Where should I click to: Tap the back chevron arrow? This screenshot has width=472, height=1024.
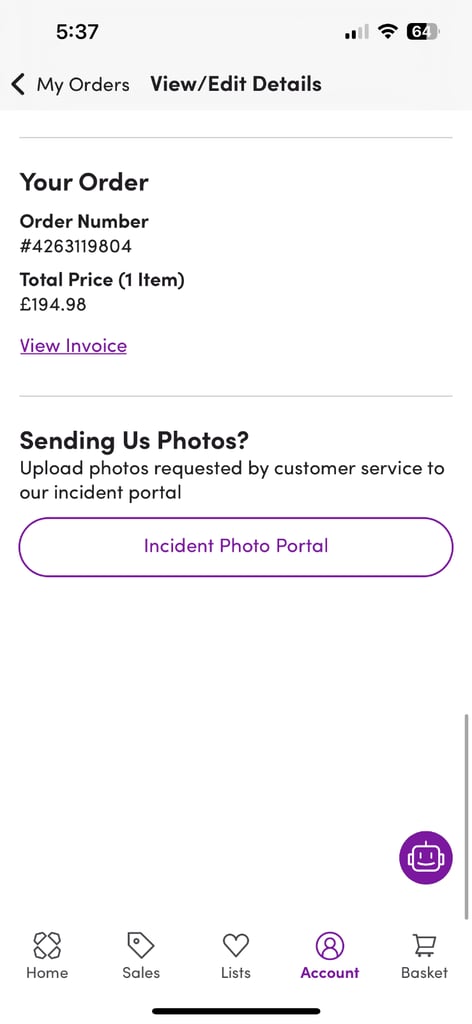(x=18, y=84)
